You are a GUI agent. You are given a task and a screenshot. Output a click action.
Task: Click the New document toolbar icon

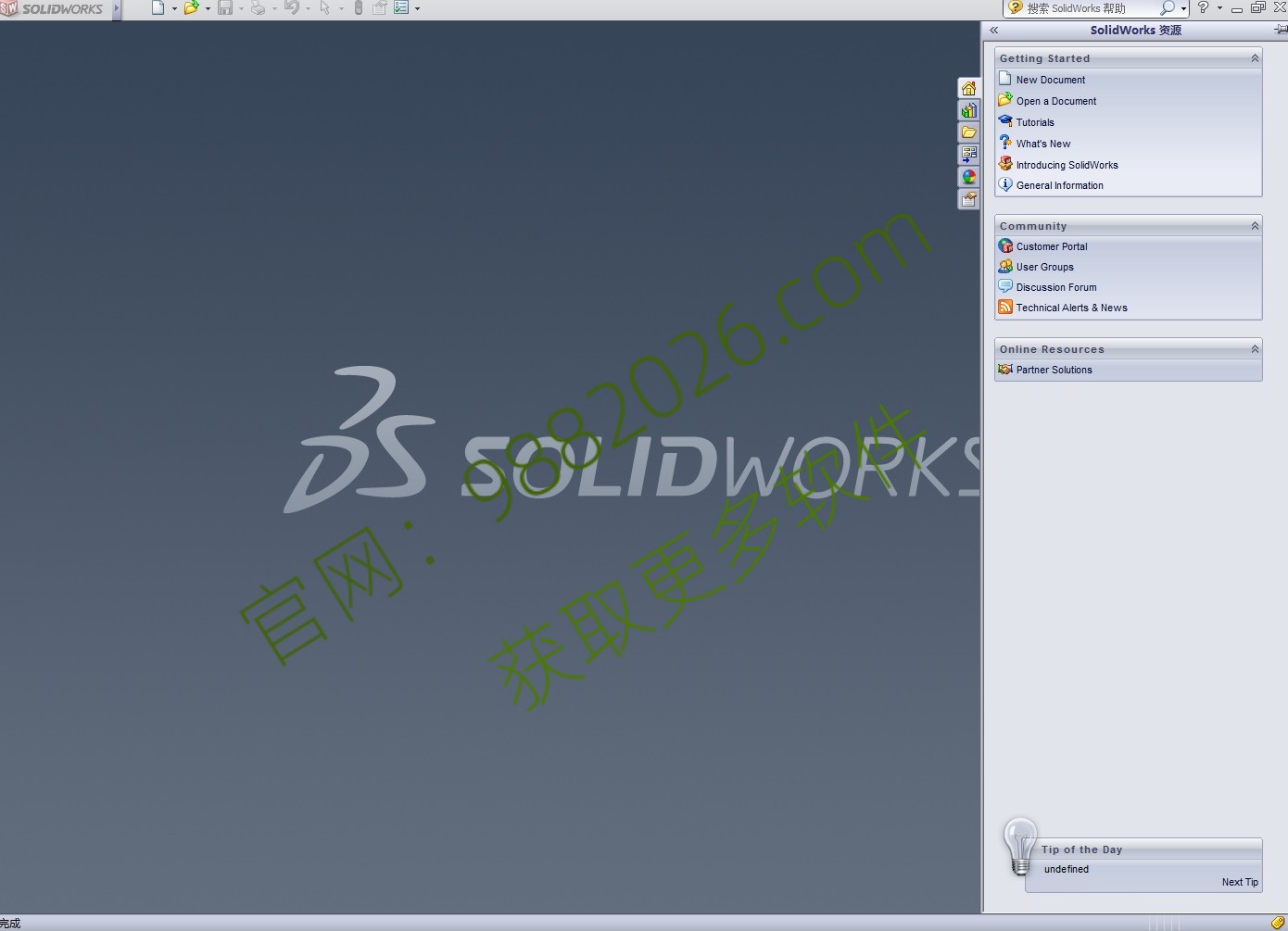point(158,8)
